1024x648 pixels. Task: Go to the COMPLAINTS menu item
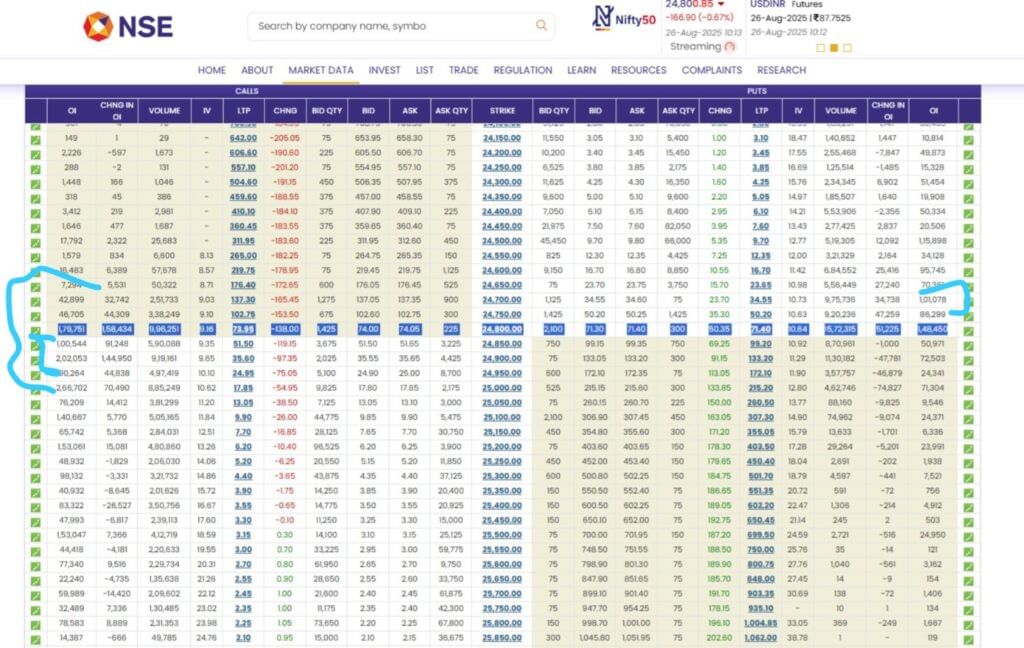coord(711,70)
